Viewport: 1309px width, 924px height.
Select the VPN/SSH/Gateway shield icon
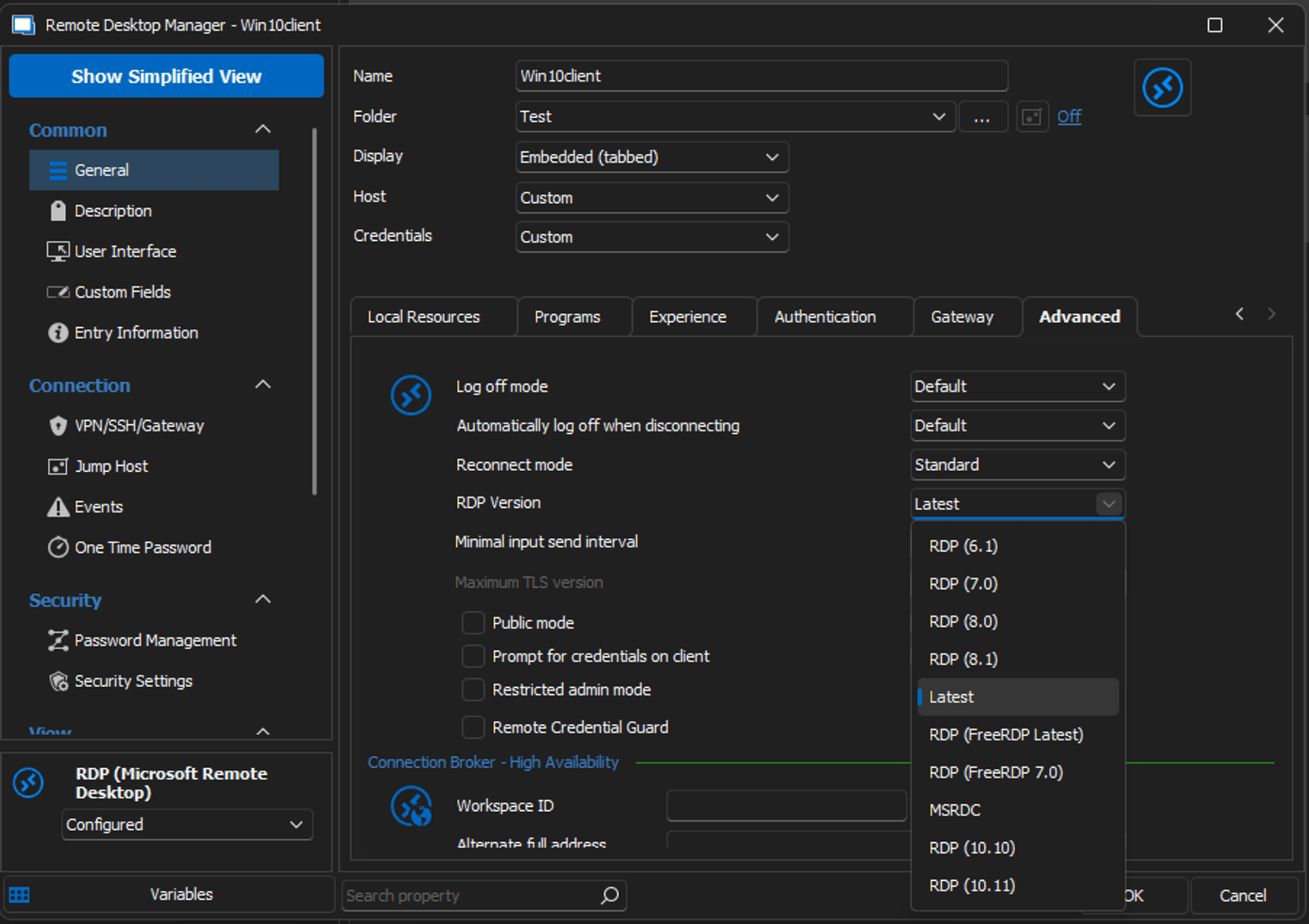click(x=58, y=425)
